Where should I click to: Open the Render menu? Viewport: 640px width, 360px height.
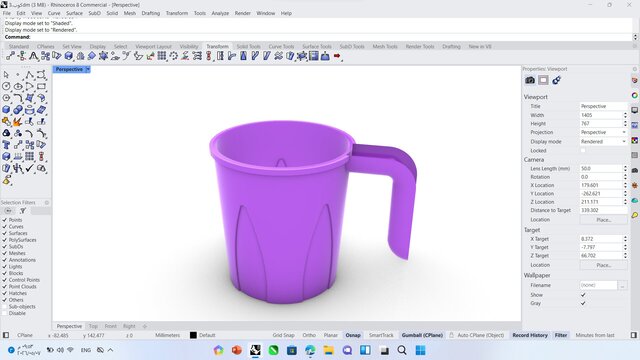tap(242, 13)
